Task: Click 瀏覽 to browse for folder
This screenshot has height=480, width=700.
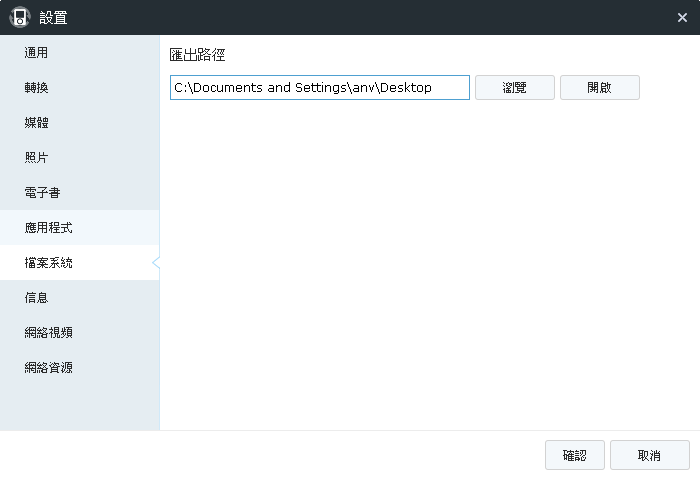Action: point(515,88)
